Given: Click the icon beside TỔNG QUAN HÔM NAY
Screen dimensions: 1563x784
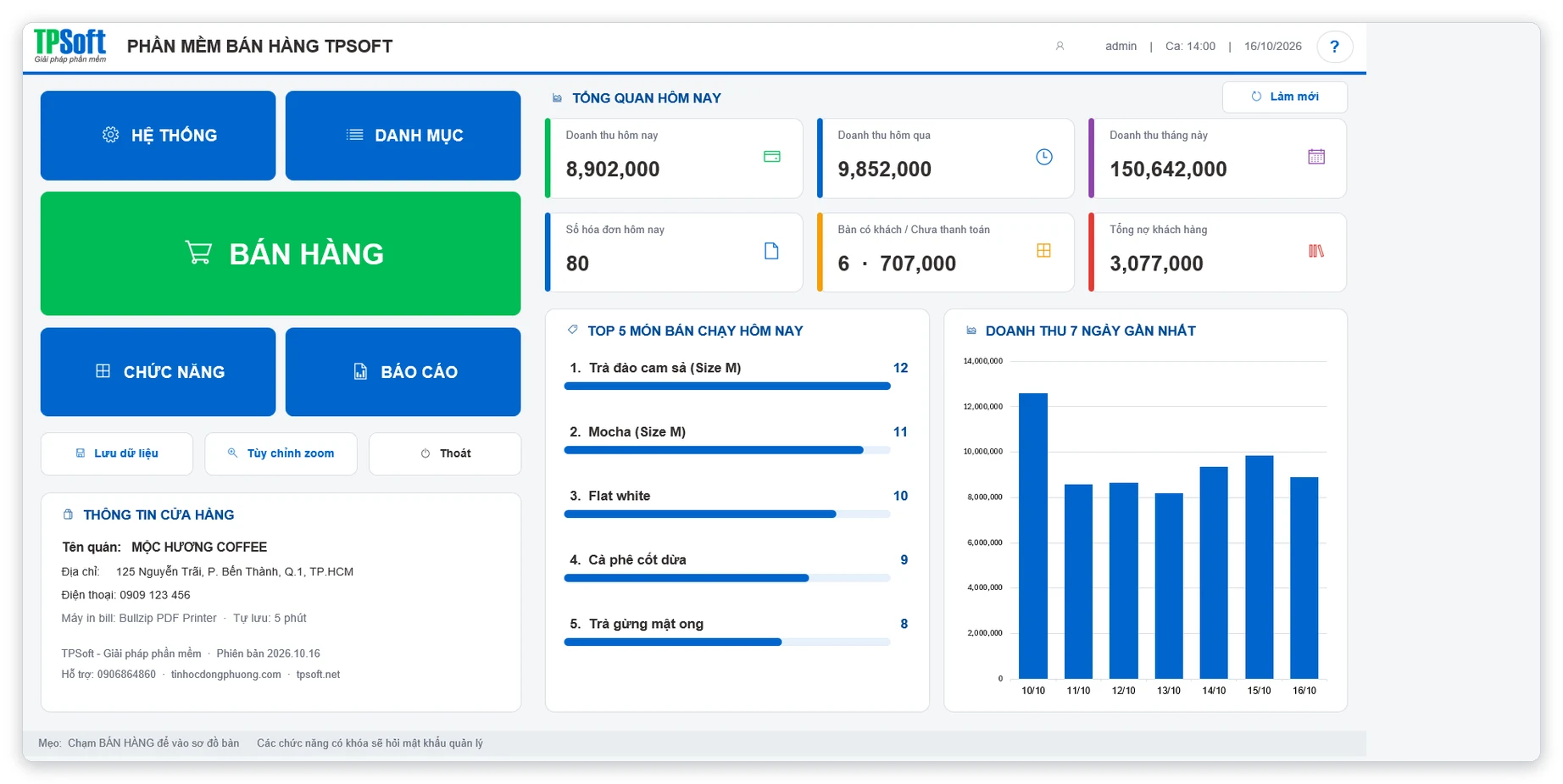Looking at the screenshot, I should pyautogui.click(x=557, y=98).
